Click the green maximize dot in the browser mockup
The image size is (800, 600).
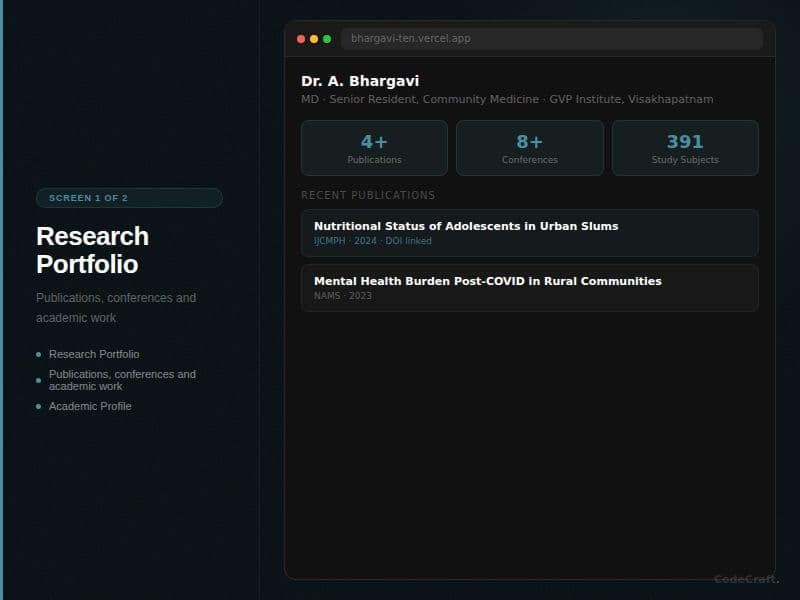(327, 39)
